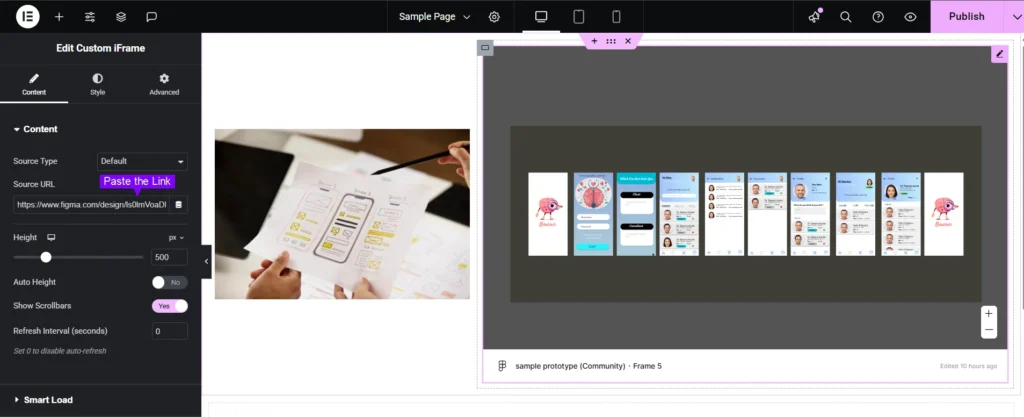Switch to the Content tab
This screenshot has height=417, width=1024.
34,84
